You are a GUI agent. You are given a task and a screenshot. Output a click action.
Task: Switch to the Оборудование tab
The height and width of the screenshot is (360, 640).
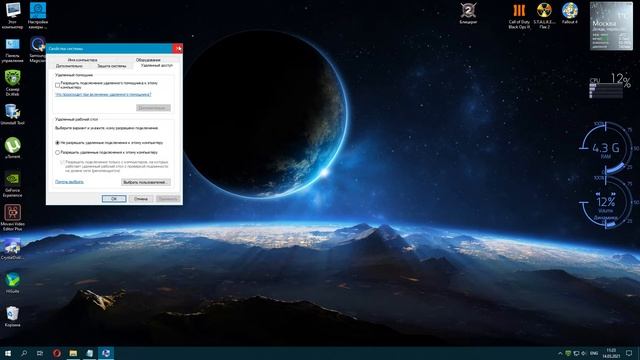(148, 60)
